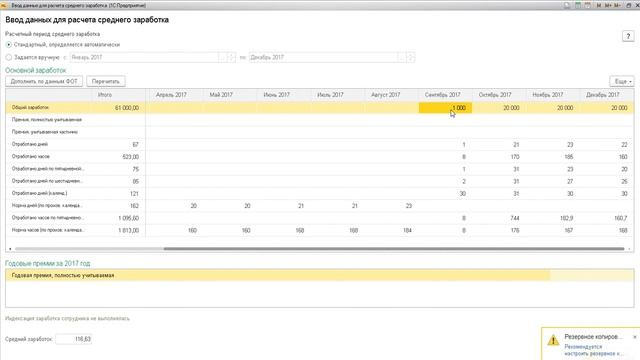Select Годовая премия, полностью учитываемая row
The image size is (640, 360).
[320, 276]
